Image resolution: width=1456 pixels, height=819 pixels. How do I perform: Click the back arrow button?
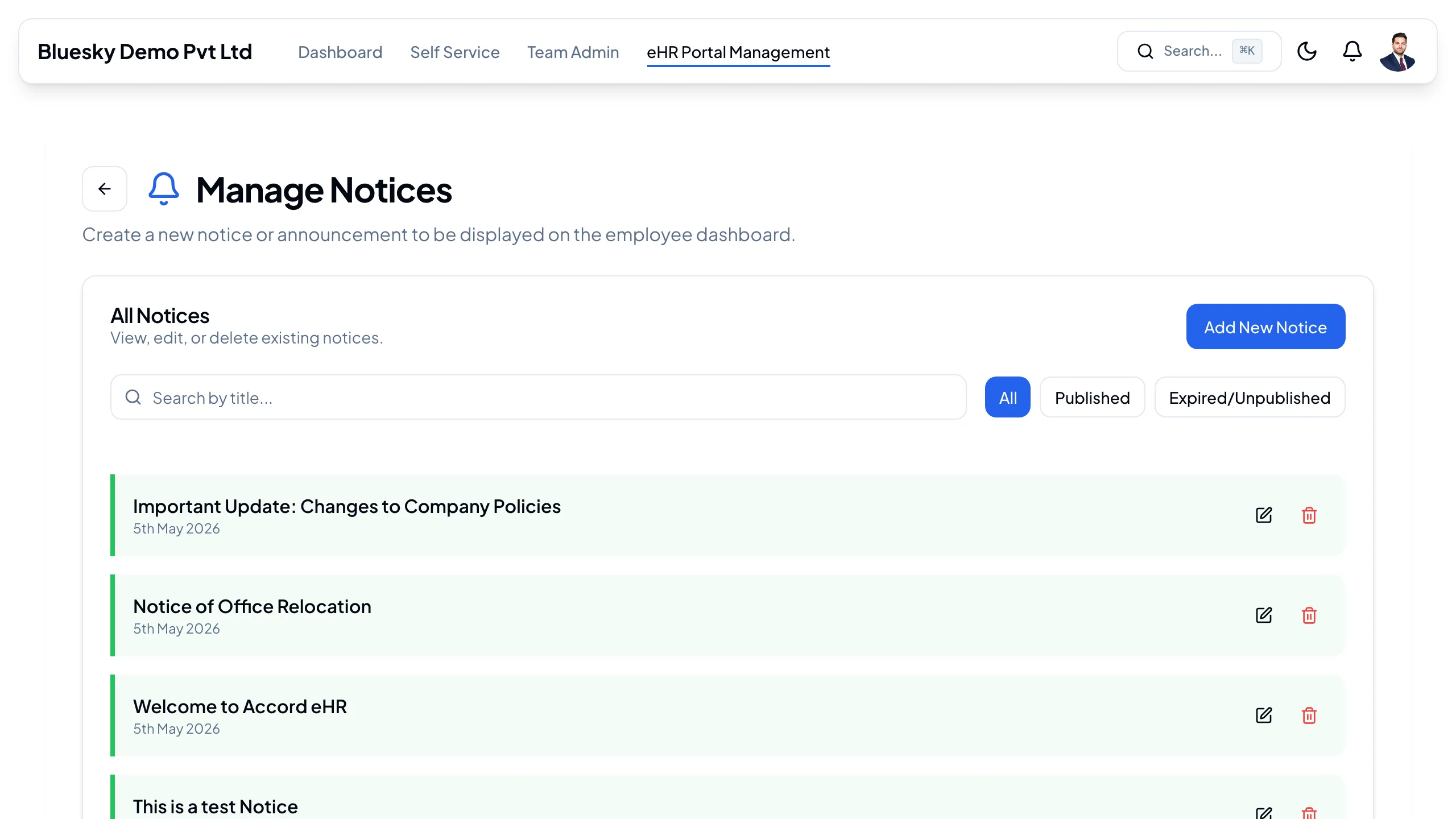(105, 189)
